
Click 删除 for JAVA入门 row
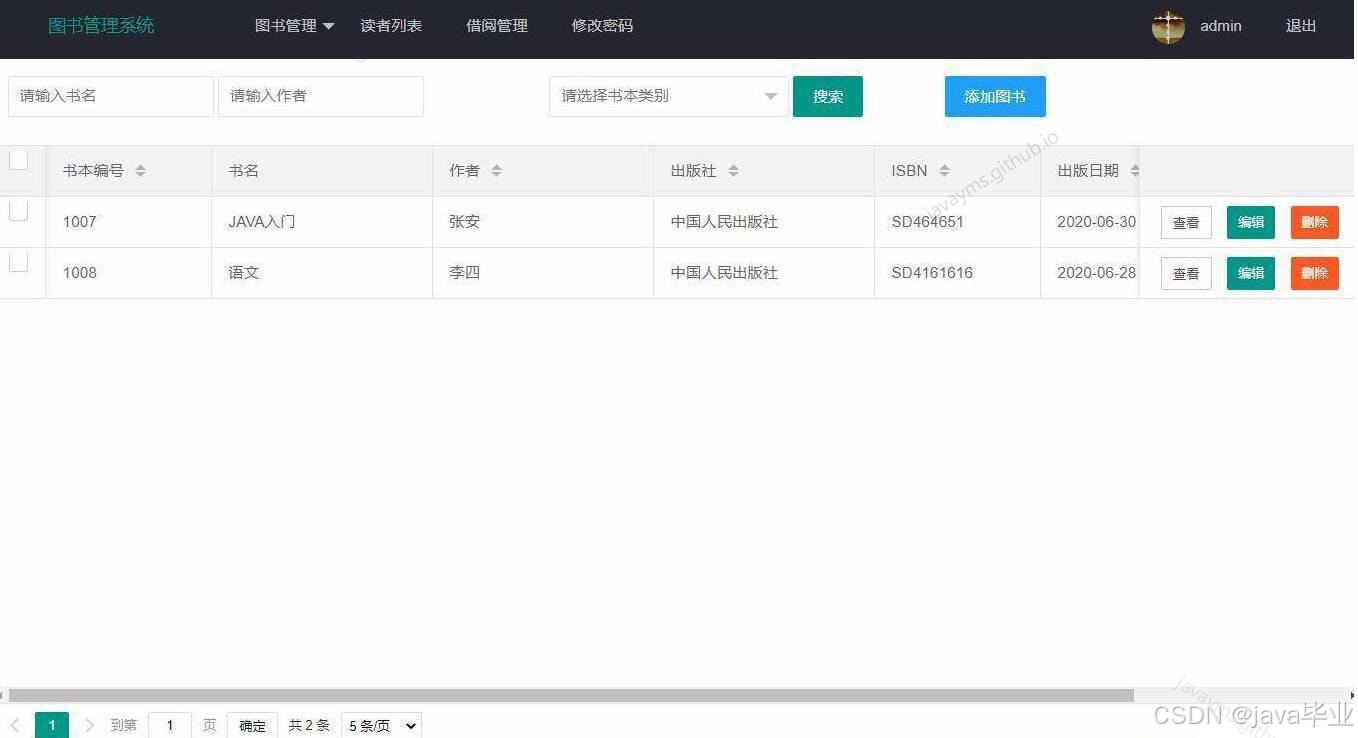[x=1315, y=223]
